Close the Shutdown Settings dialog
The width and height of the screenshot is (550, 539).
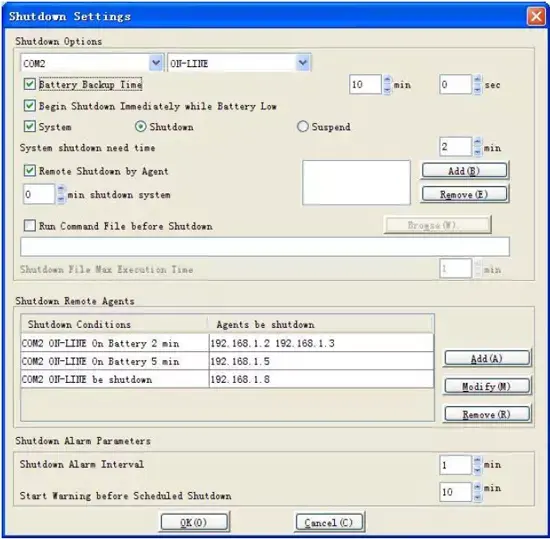click(536, 16)
